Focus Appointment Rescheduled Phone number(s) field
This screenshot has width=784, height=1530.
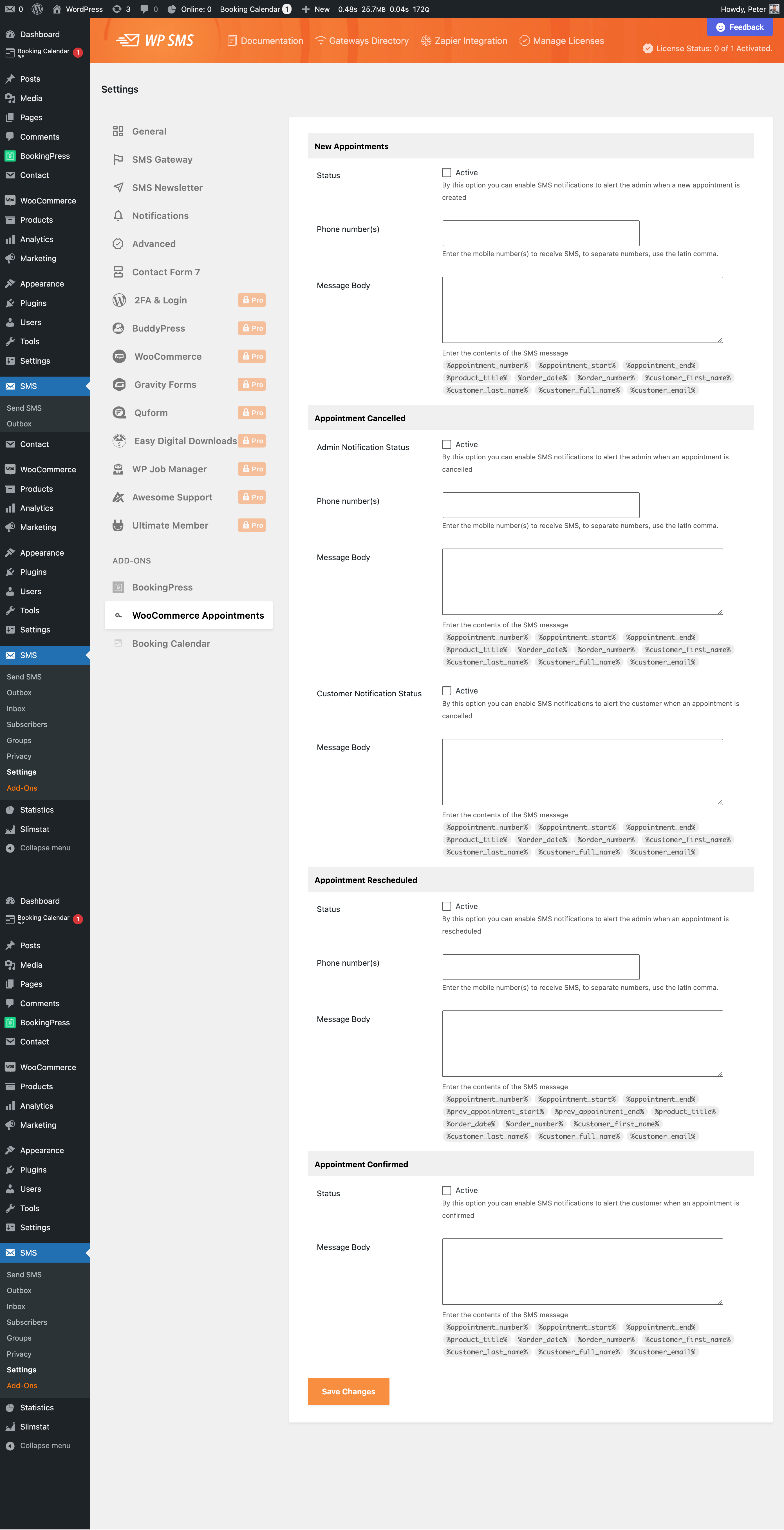[541, 967]
